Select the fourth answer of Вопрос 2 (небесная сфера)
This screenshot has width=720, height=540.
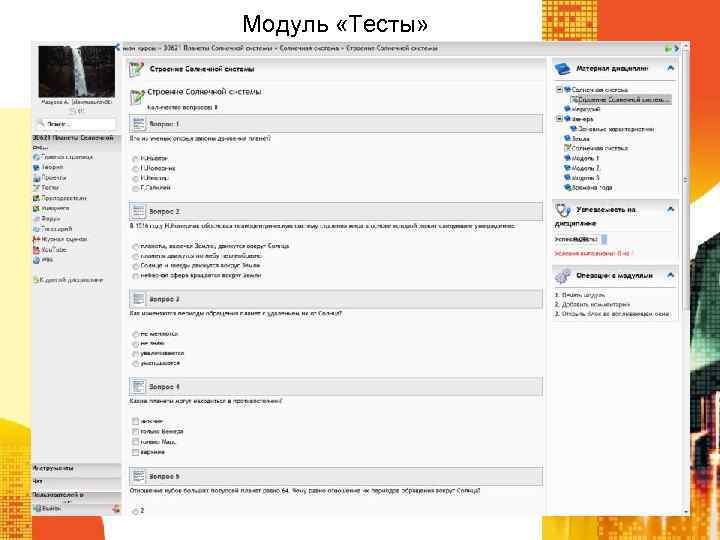pyautogui.click(x=135, y=276)
